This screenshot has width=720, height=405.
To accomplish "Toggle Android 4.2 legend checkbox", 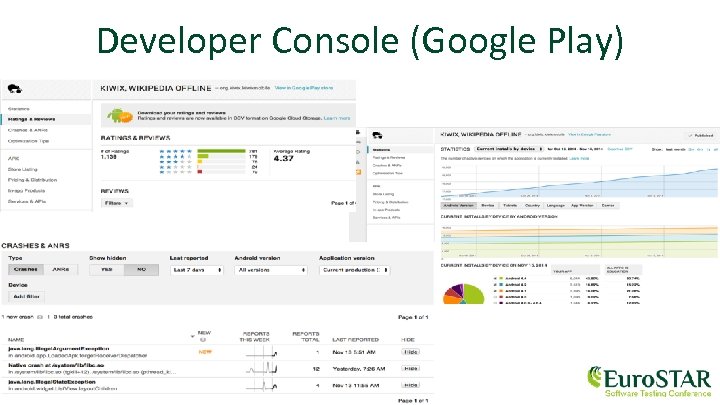I will coord(495,285).
